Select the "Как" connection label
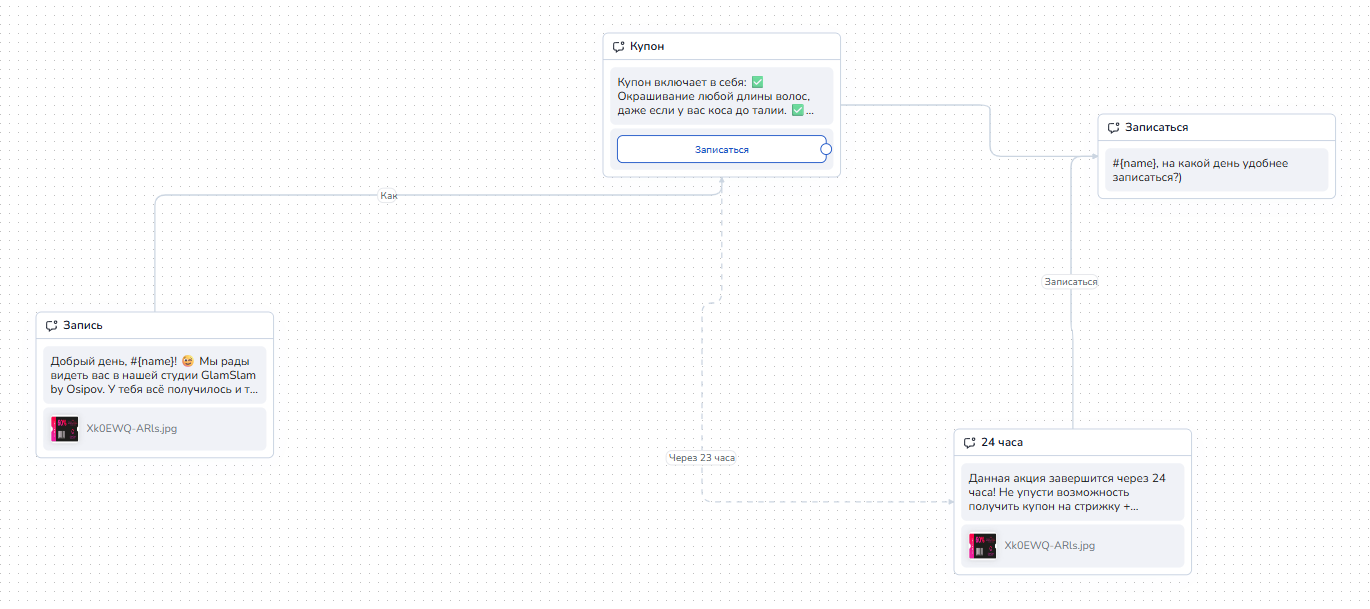1370x609 pixels. pyautogui.click(x=389, y=196)
